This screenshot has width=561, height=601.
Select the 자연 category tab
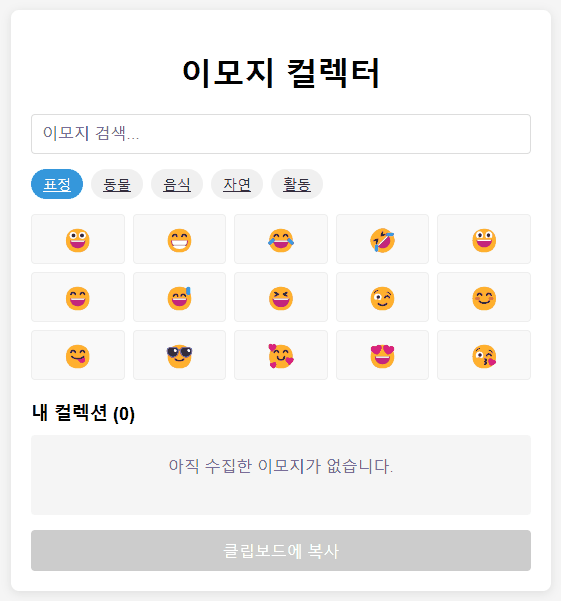click(237, 184)
